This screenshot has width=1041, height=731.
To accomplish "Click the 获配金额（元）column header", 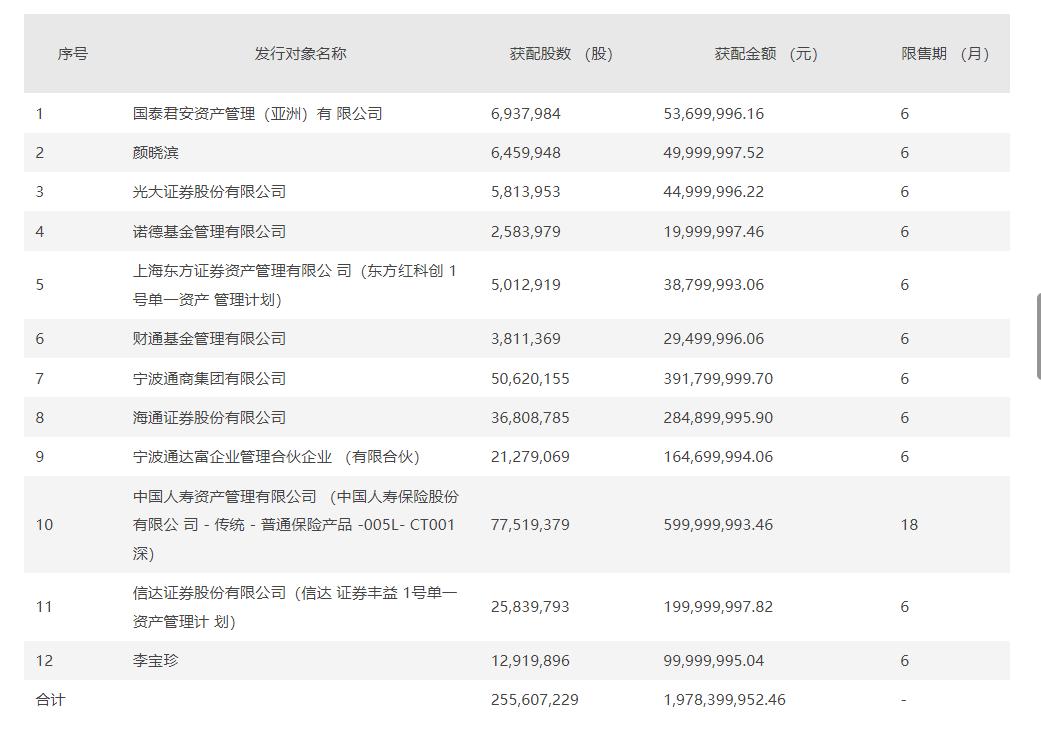I will click(766, 54).
